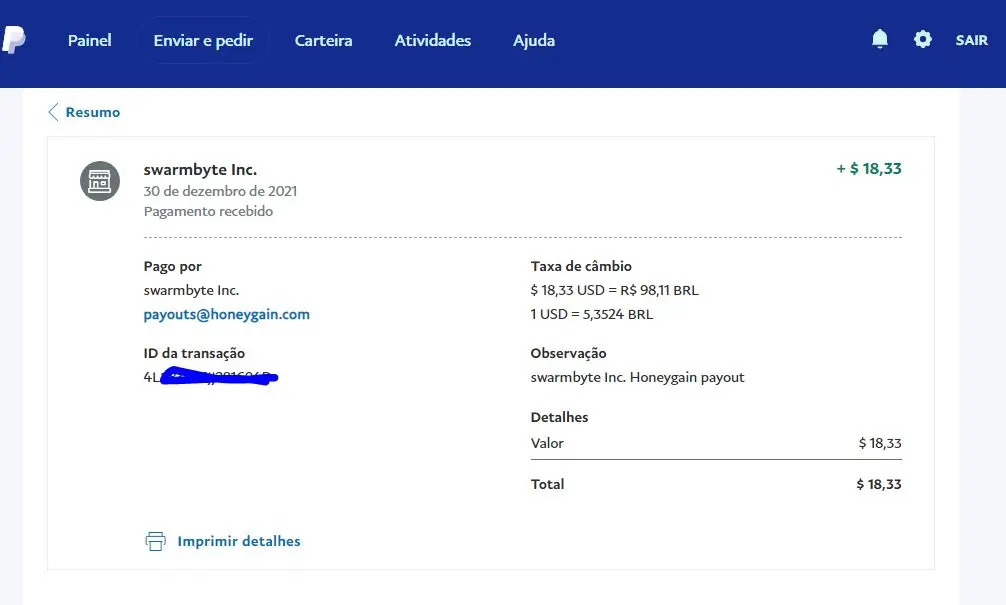The image size is (1006, 605).
Task: Click the PayPal logo
Action: click(x=13, y=40)
